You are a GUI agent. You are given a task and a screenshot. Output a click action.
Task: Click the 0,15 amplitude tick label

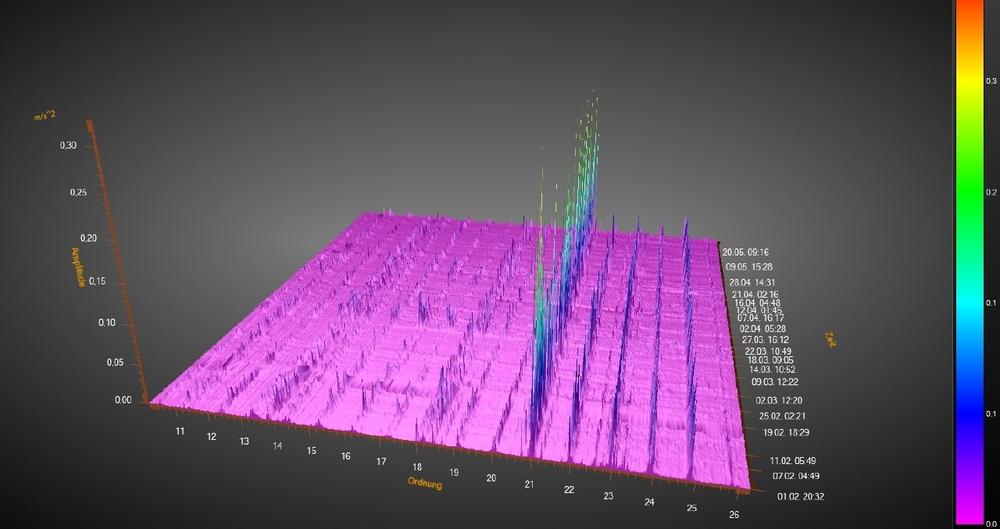coord(97,282)
